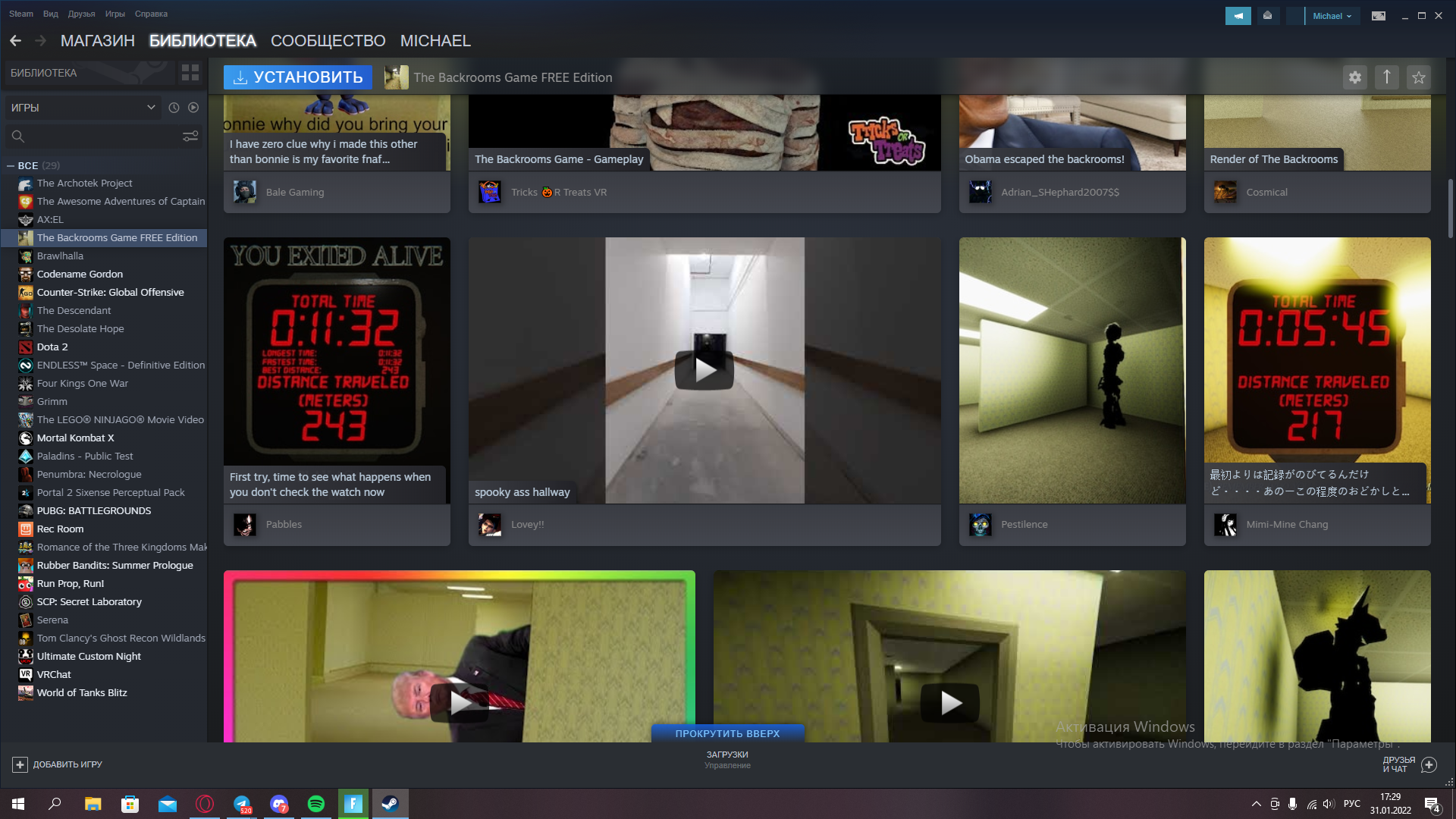Open the Michael account dropdown
The height and width of the screenshot is (819, 1456).
pos(1332,16)
